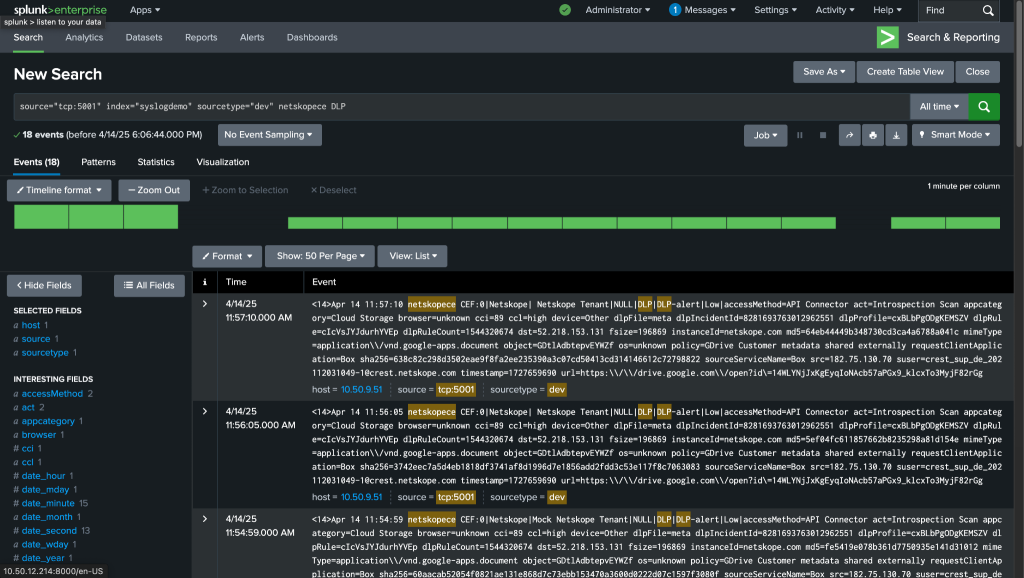Click Hide Fields button
This screenshot has height=578, width=1024.
pyautogui.click(x=44, y=285)
